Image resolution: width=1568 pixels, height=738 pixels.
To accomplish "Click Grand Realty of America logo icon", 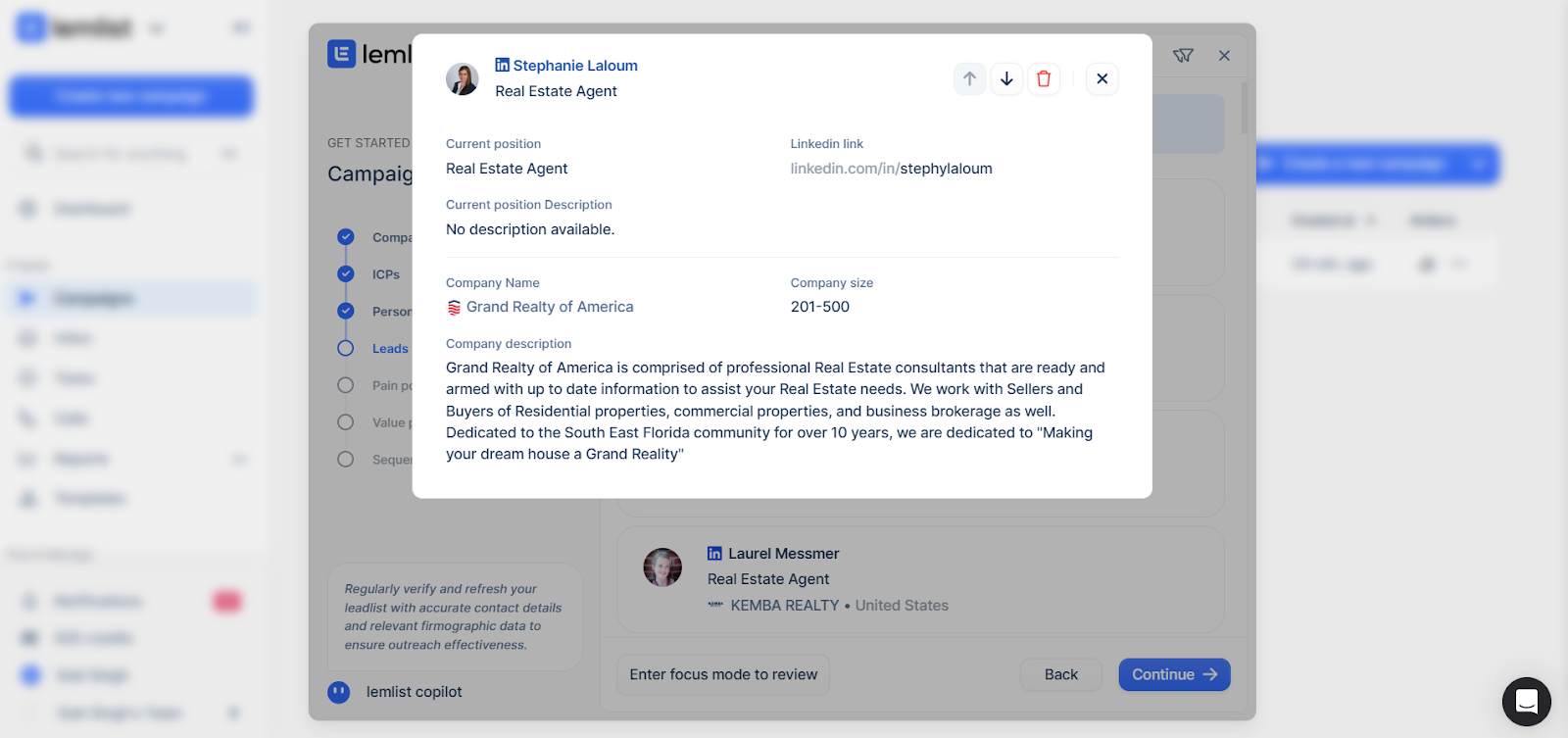I will [454, 308].
